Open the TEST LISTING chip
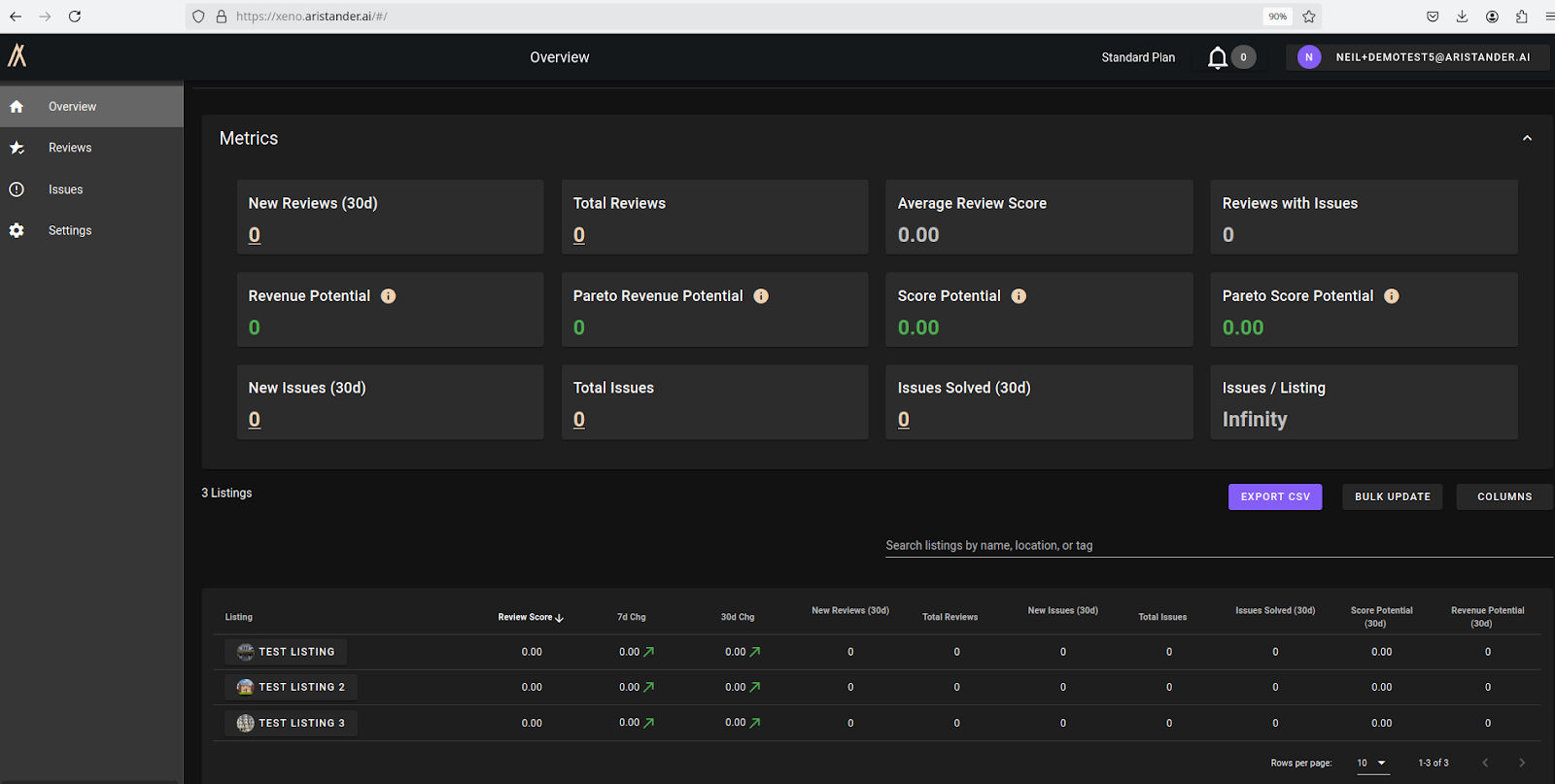This screenshot has height=784, width=1555. pos(286,652)
